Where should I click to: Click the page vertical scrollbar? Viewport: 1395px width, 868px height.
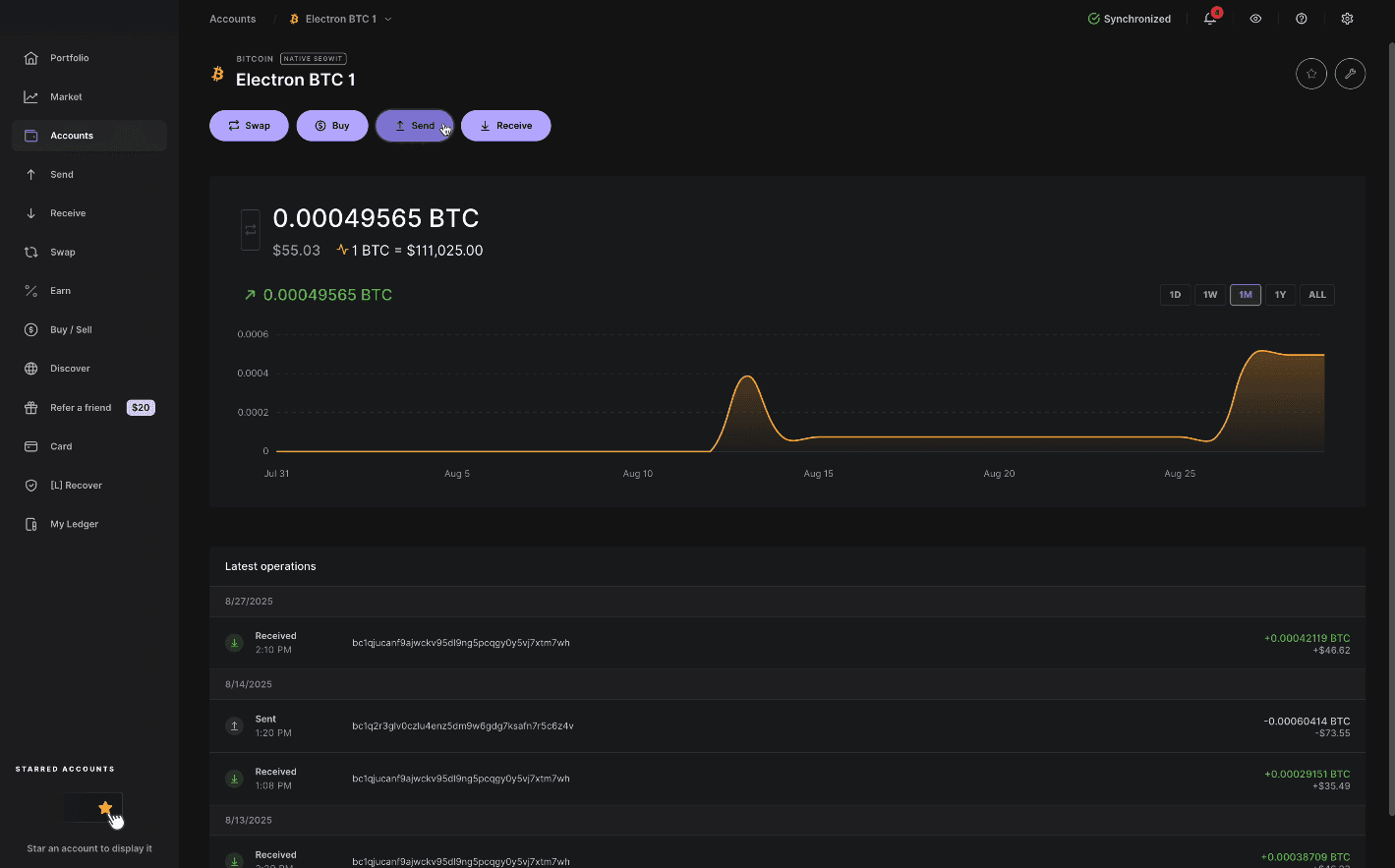tap(1390, 429)
